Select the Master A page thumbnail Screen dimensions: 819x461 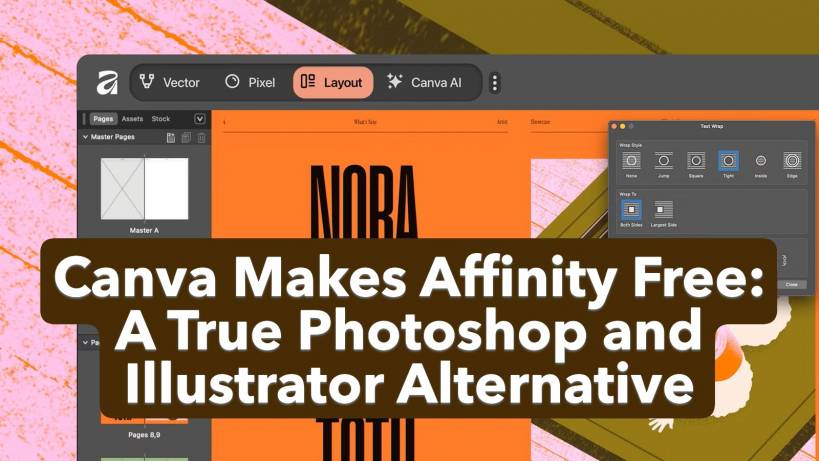point(144,188)
